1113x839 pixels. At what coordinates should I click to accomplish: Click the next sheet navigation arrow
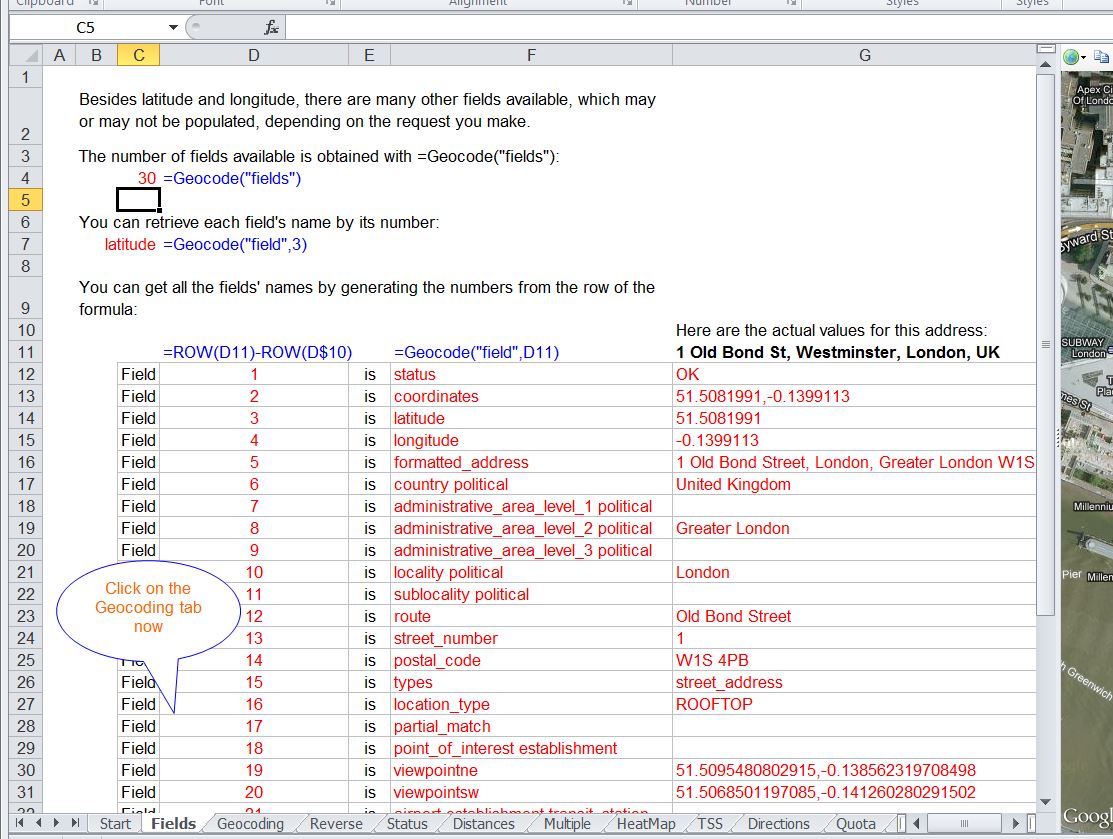pyautogui.click(x=57, y=823)
